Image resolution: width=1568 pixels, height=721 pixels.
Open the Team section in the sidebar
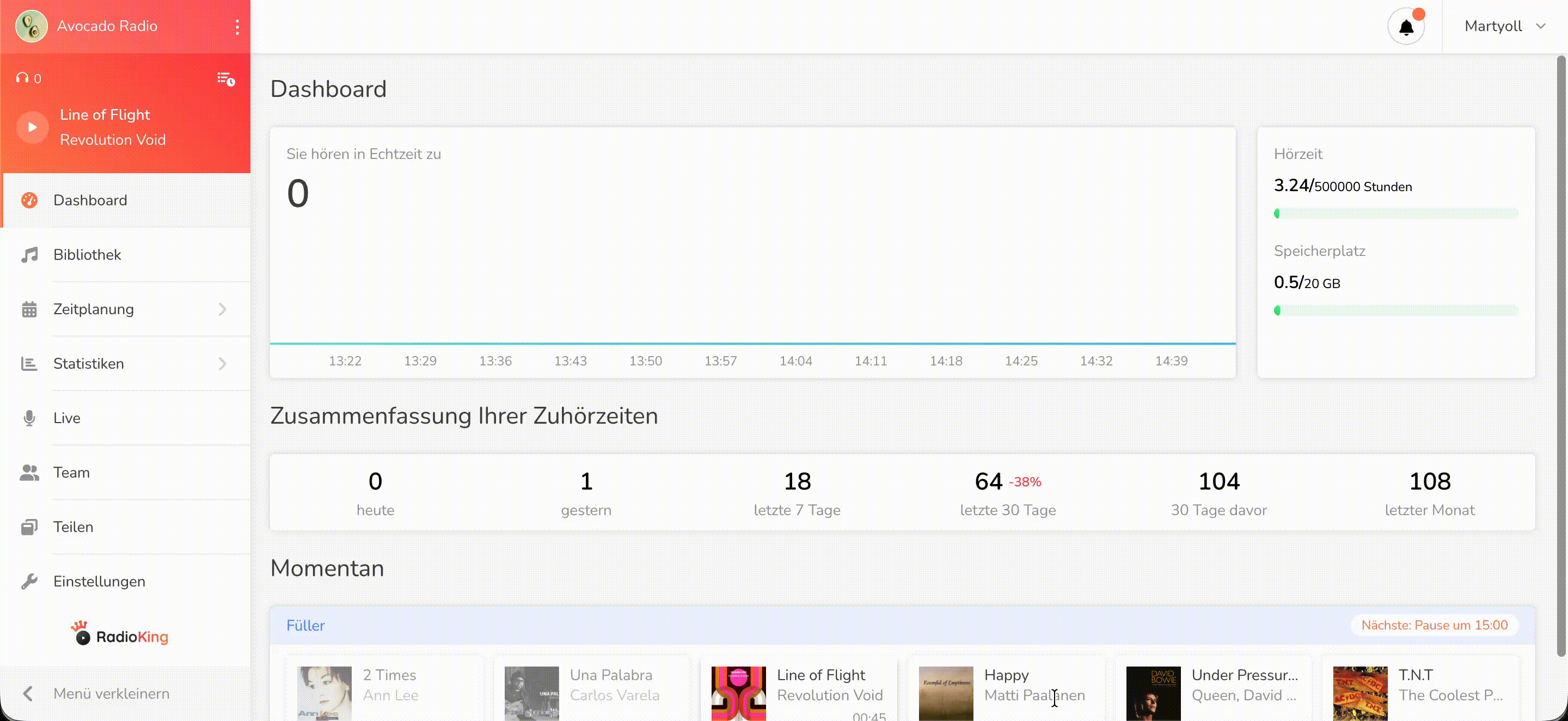[71, 473]
